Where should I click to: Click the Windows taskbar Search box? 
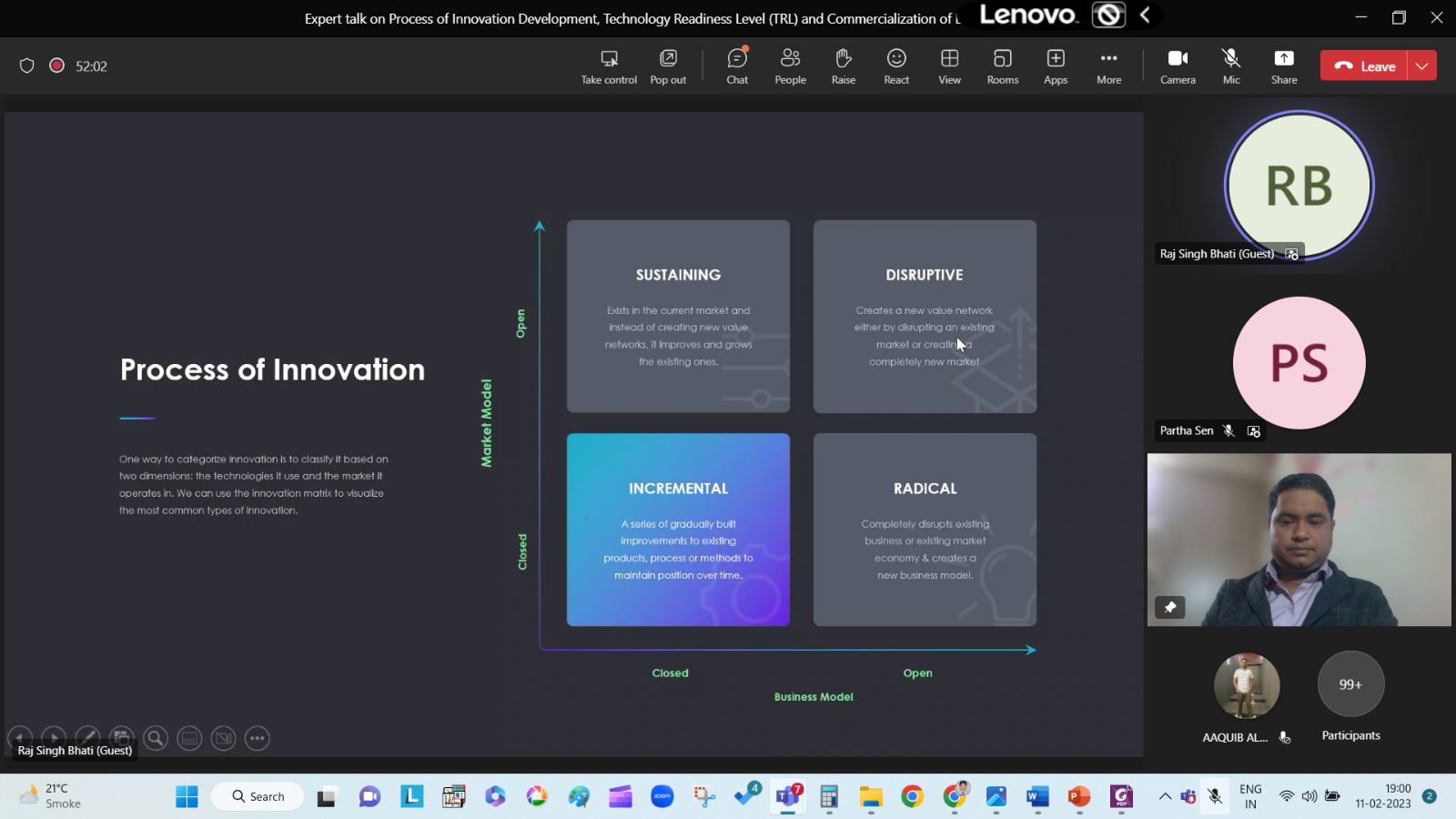[x=258, y=796]
